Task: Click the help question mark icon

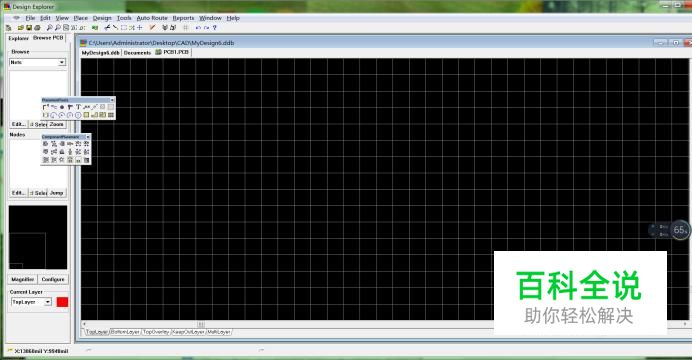Action: pos(214,28)
